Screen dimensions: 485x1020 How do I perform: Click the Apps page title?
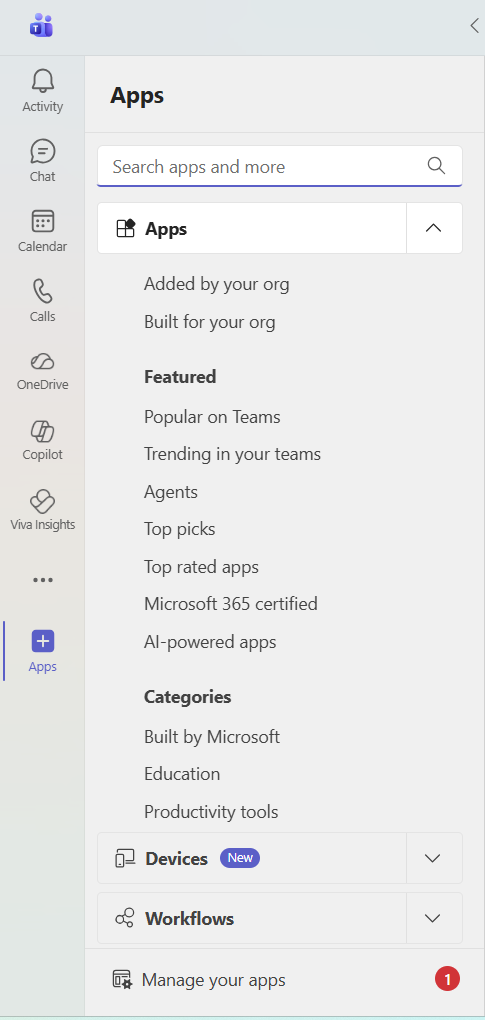pyautogui.click(x=137, y=96)
